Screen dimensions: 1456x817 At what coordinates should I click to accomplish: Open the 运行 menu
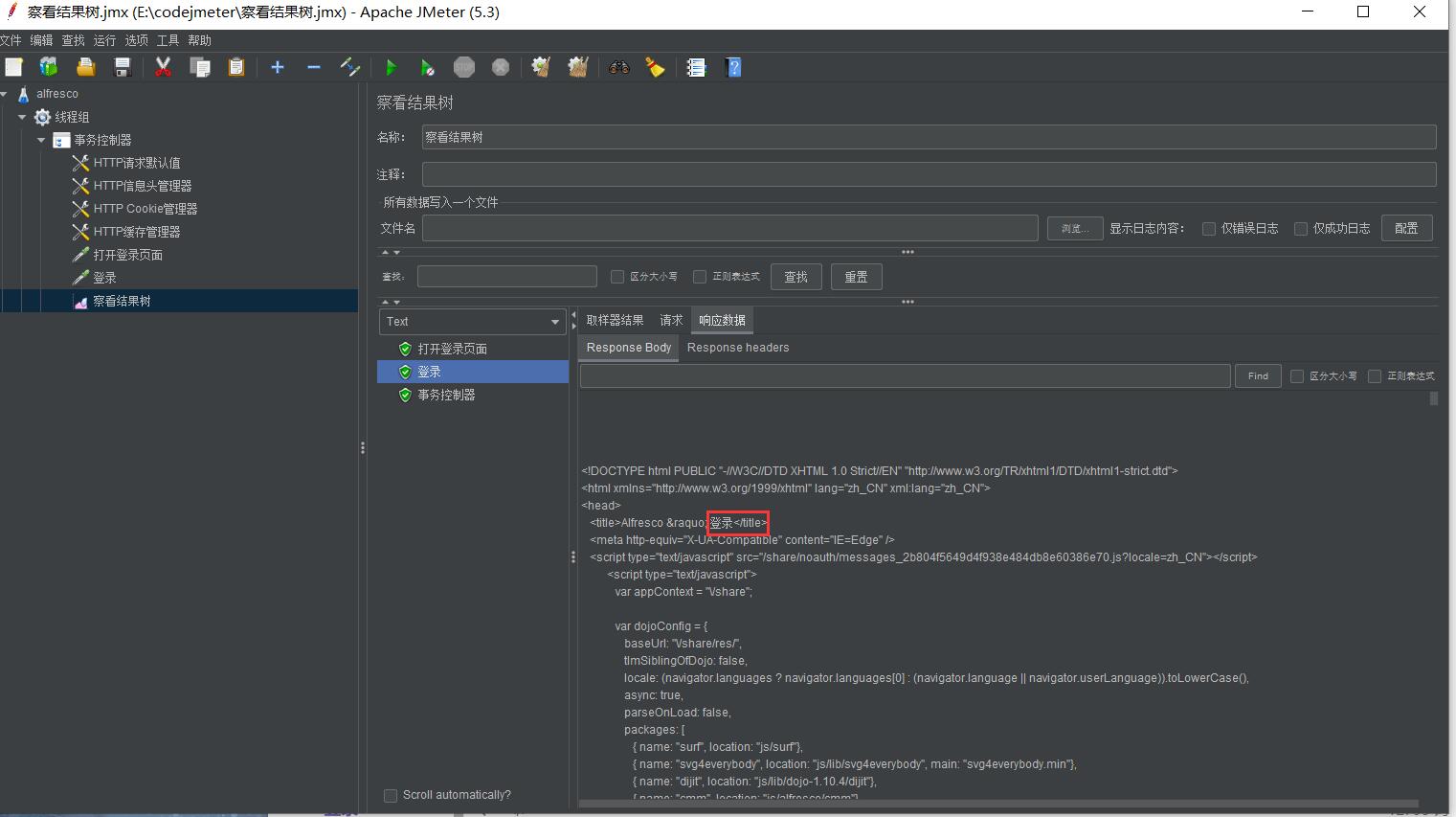tap(104, 40)
